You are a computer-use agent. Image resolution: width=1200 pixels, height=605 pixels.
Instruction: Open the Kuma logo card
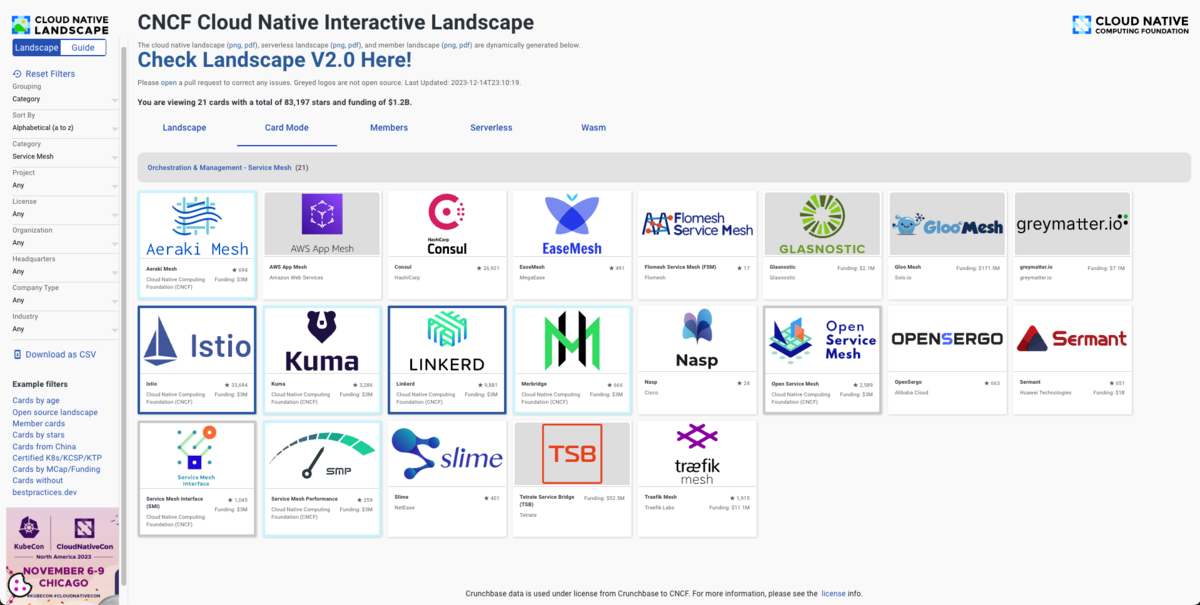pyautogui.click(x=322, y=360)
